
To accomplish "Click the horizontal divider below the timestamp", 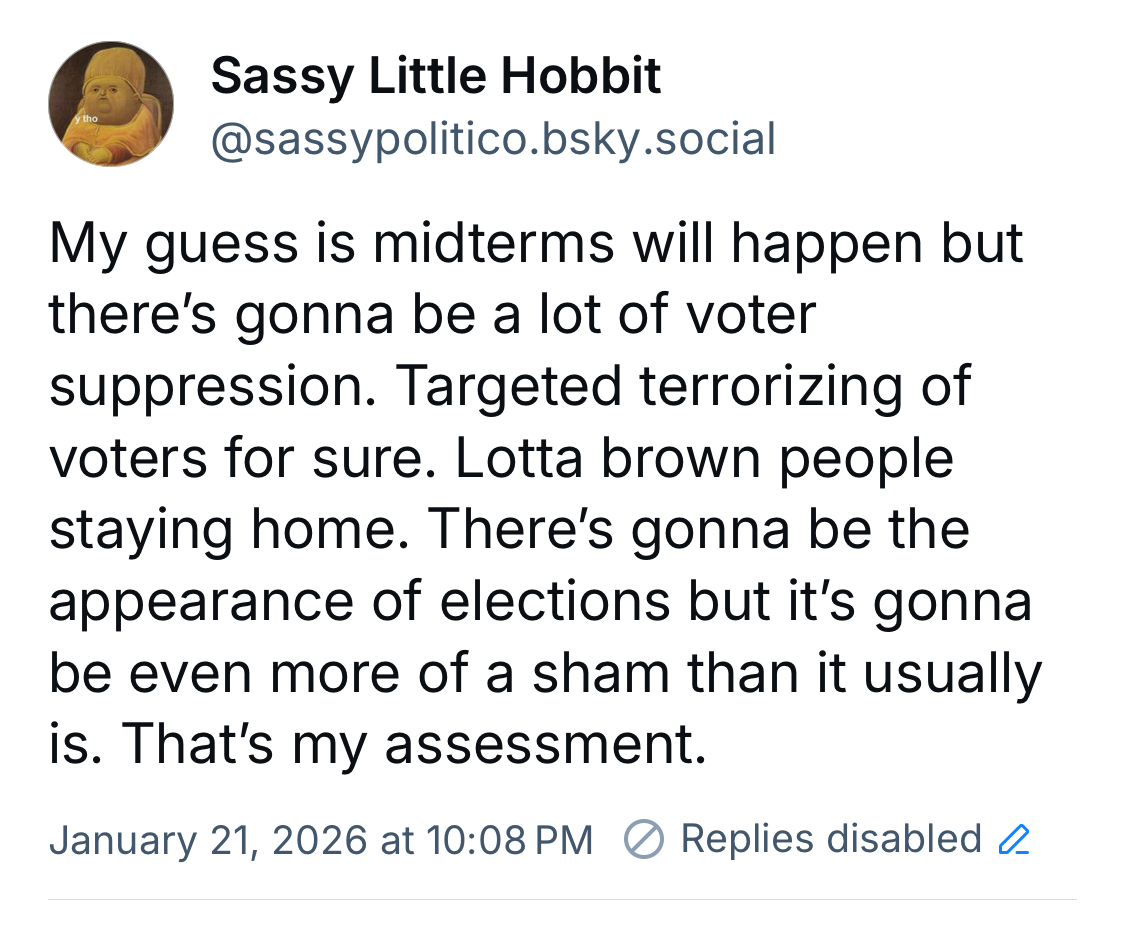I will coord(562,899).
